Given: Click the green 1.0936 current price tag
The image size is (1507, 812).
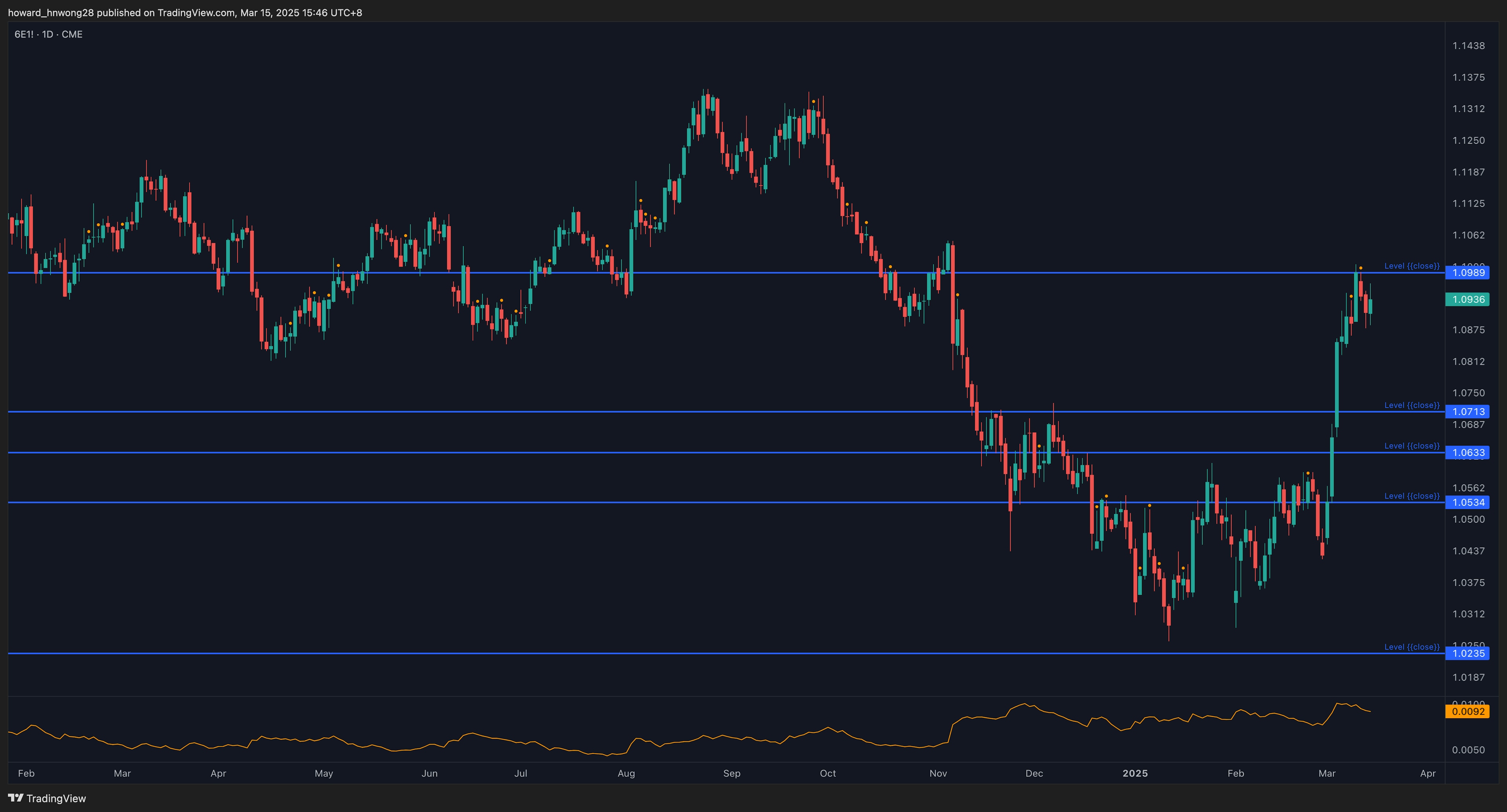Looking at the screenshot, I should 1468,299.
